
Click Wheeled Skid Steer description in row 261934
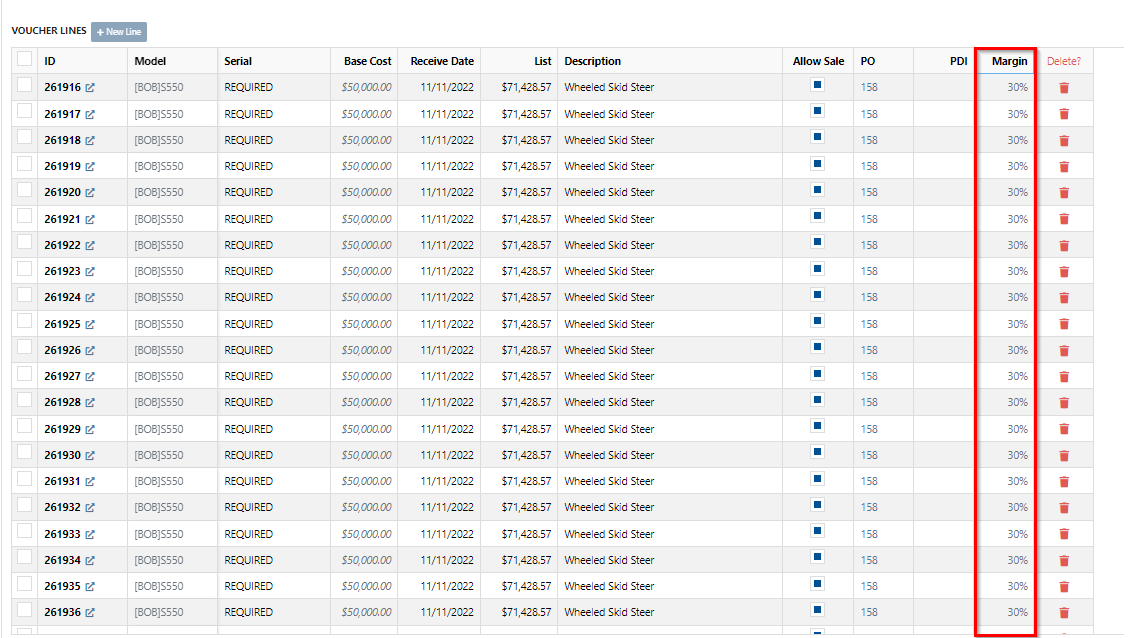(x=609, y=560)
